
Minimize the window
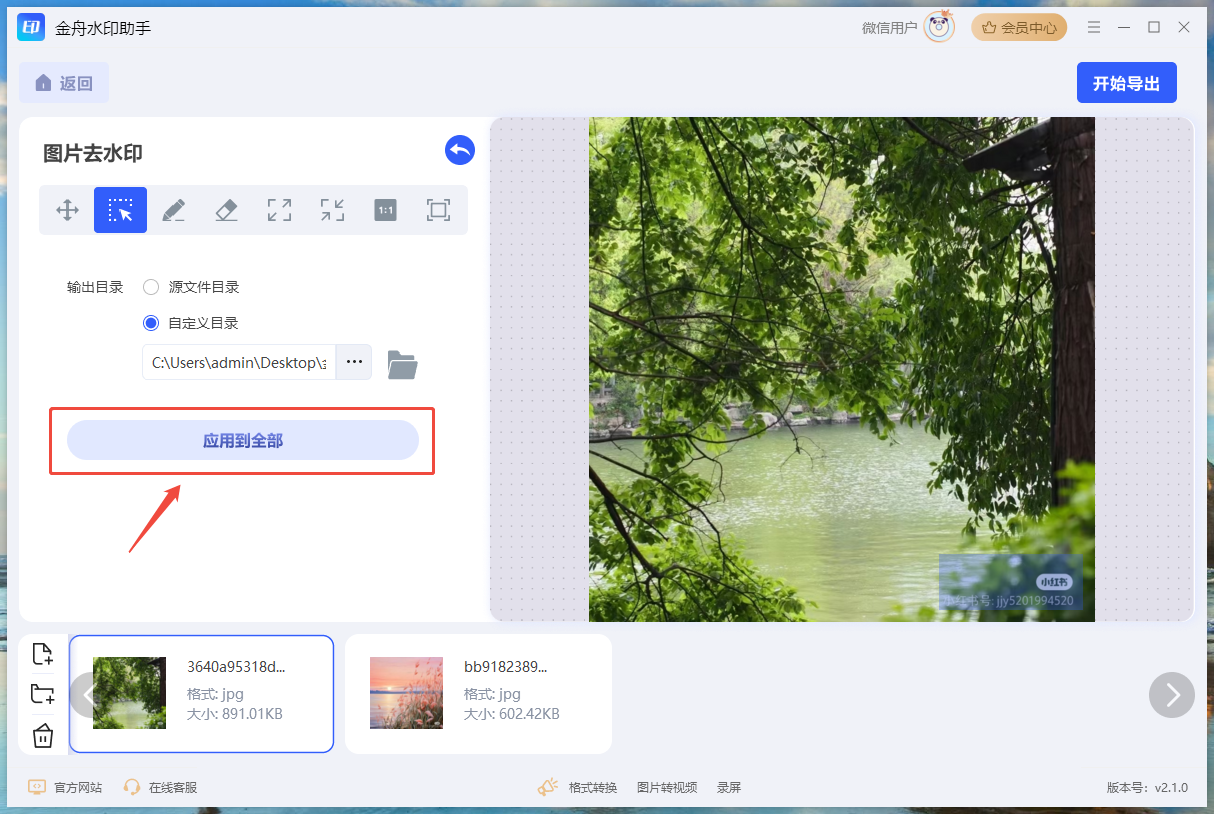1124,27
